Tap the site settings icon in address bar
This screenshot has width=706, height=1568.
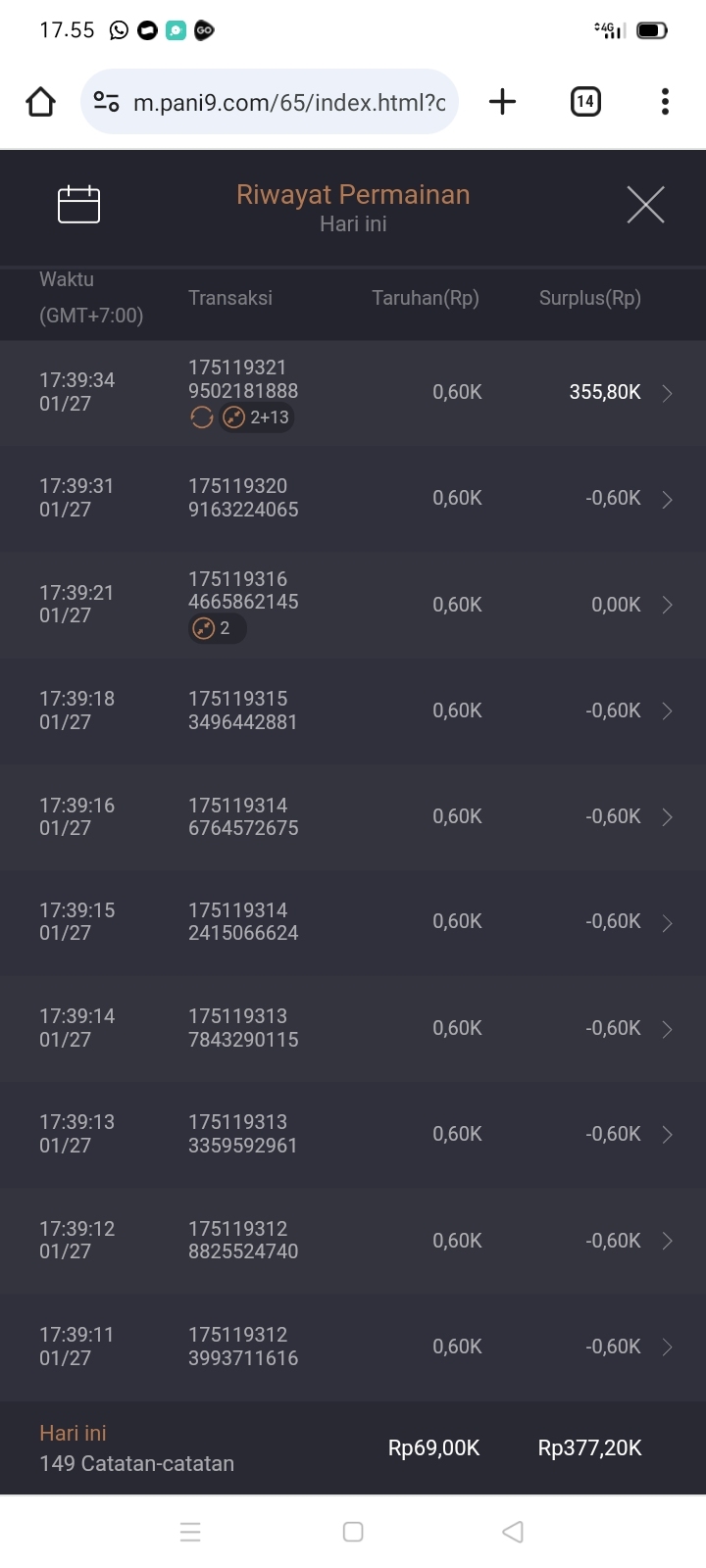click(x=106, y=102)
